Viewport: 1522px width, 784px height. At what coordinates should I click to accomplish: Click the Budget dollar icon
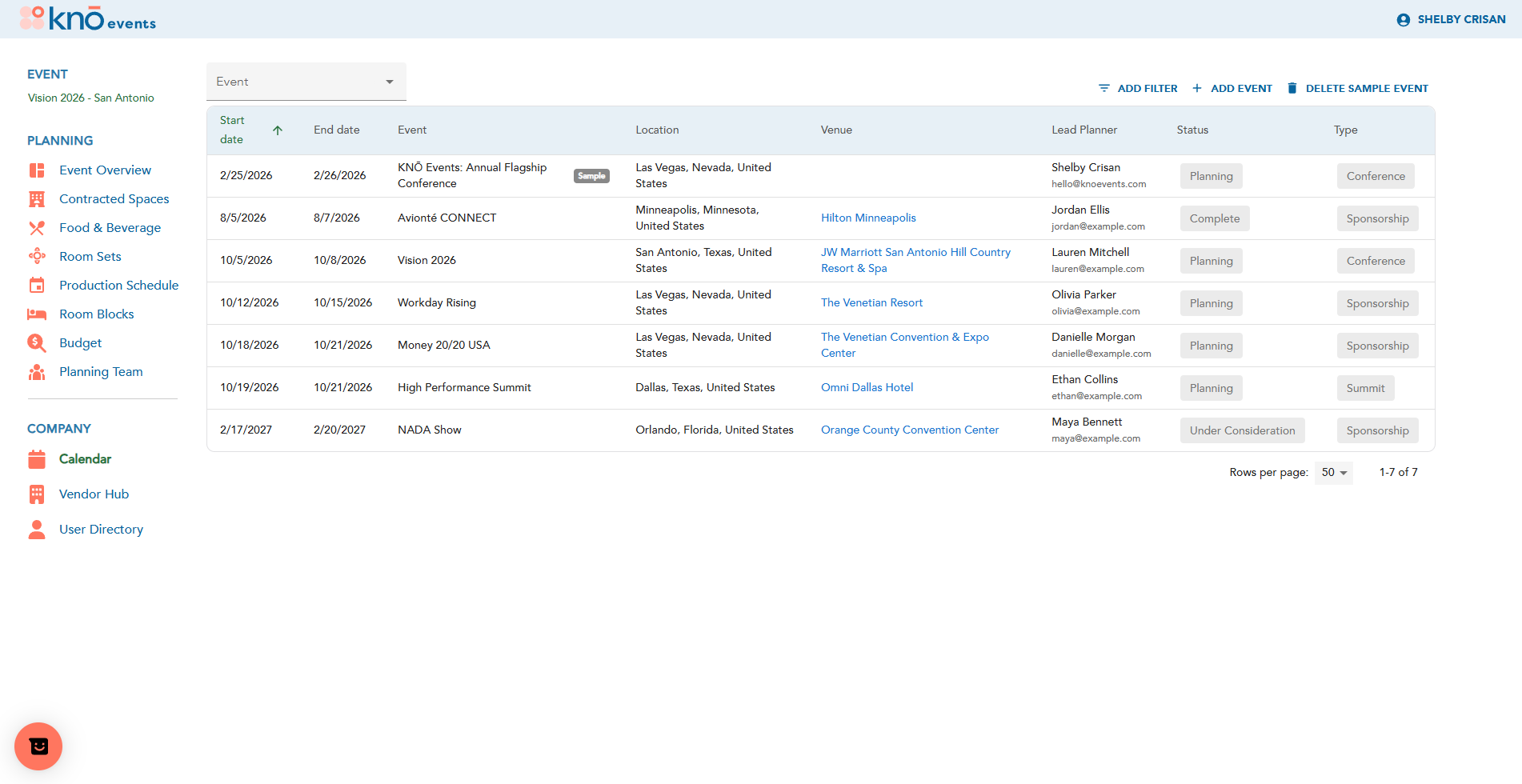[37, 343]
